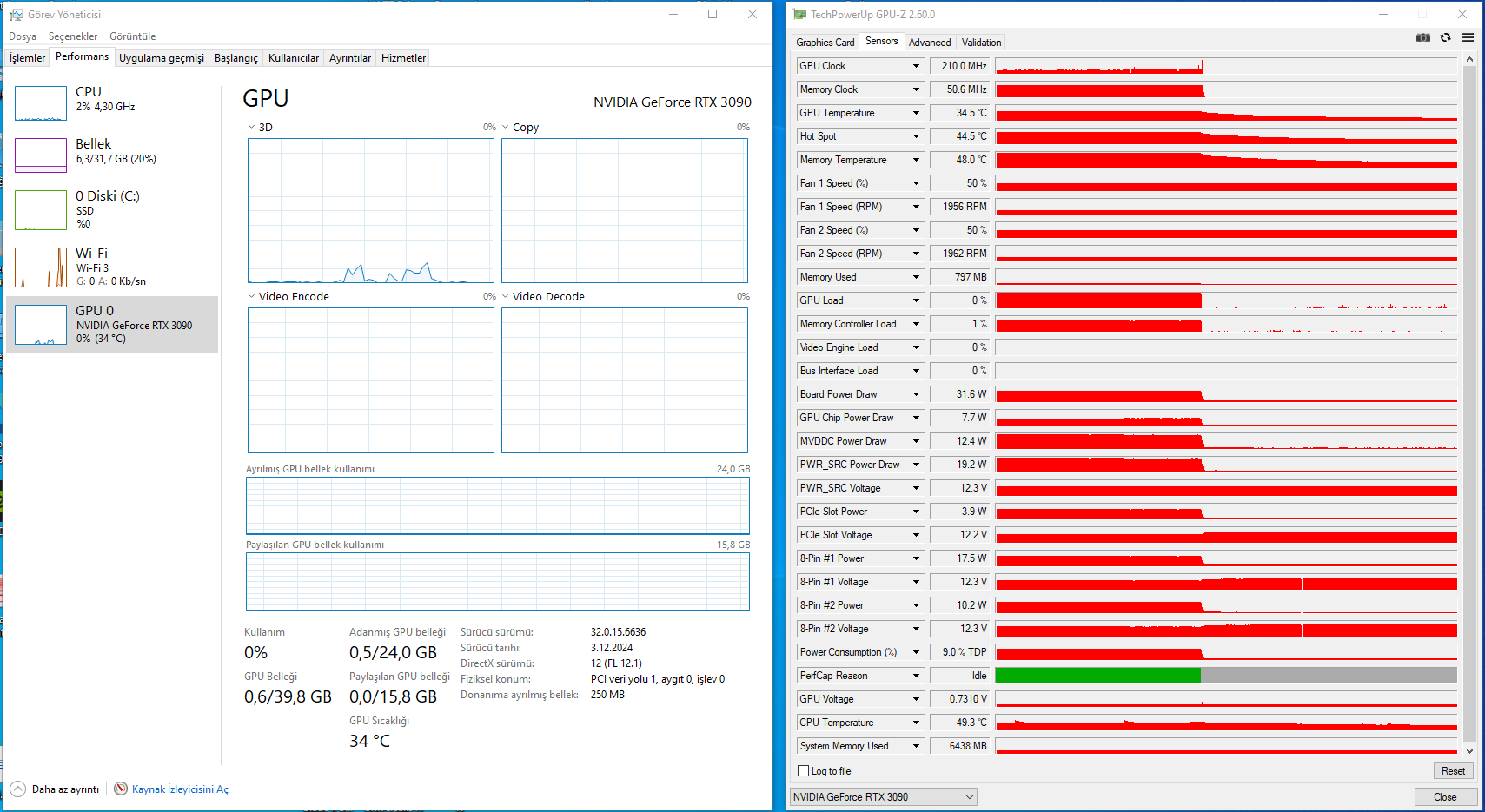This screenshot has width=1485, height=812.
Task: Open the Seçenekler menu
Action: pos(73,36)
